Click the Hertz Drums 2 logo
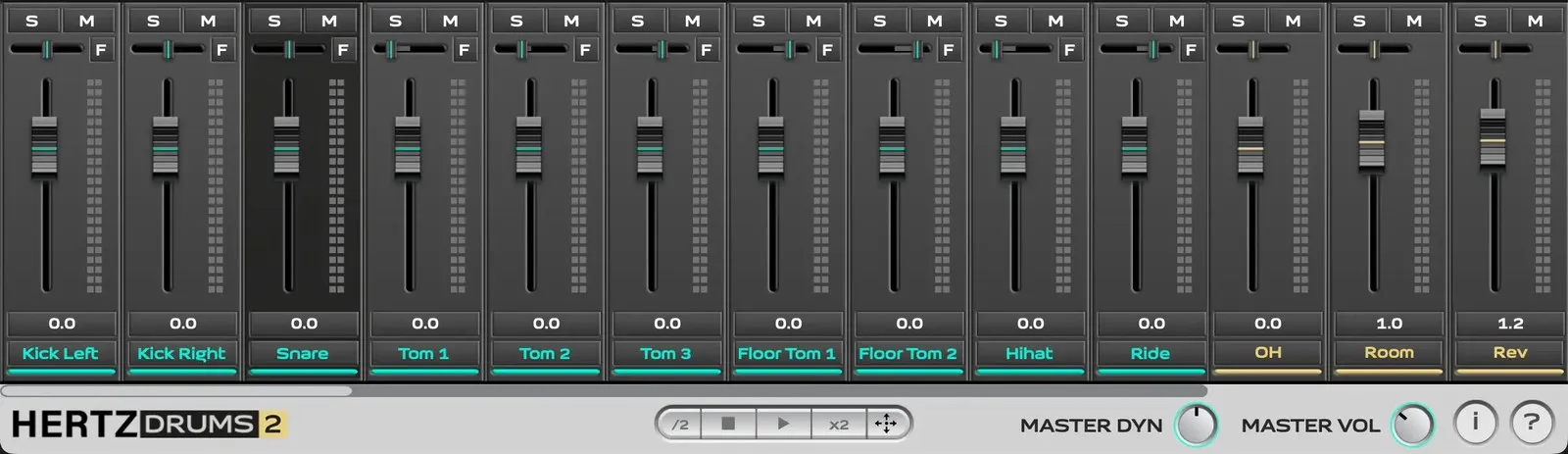The image size is (1568, 454). [x=148, y=425]
